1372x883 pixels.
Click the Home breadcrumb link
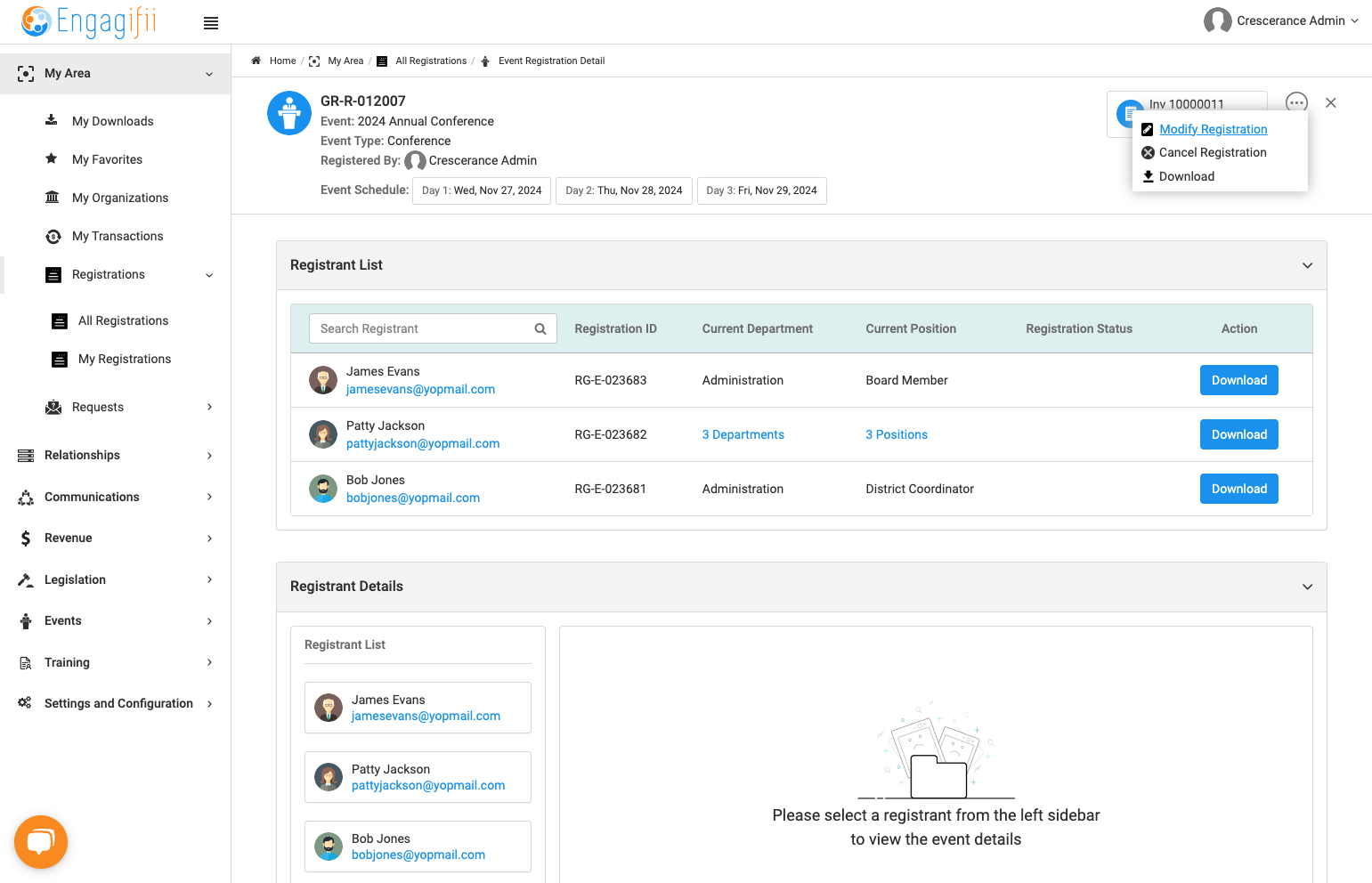[282, 61]
